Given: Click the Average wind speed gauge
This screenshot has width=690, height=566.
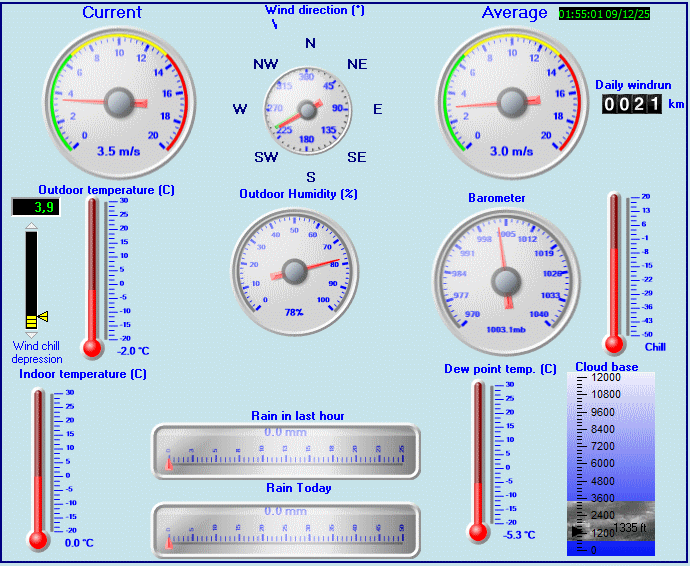Looking at the screenshot, I should click(x=511, y=101).
